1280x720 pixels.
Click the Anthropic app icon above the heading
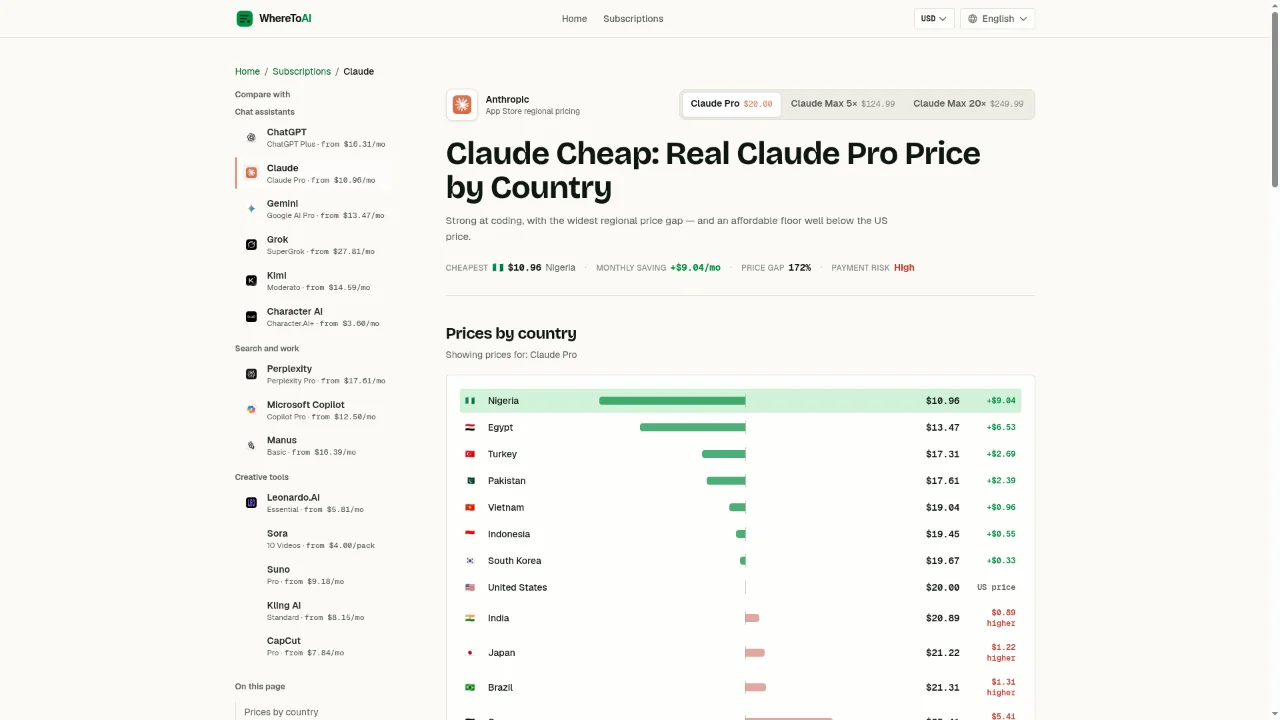(462, 104)
